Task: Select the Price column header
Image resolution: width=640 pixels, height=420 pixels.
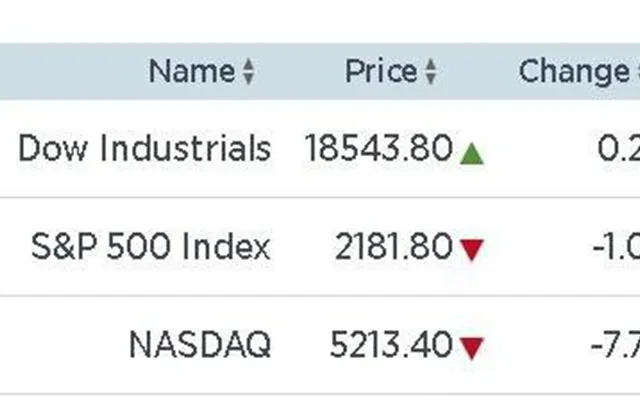Action: point(381,71)
